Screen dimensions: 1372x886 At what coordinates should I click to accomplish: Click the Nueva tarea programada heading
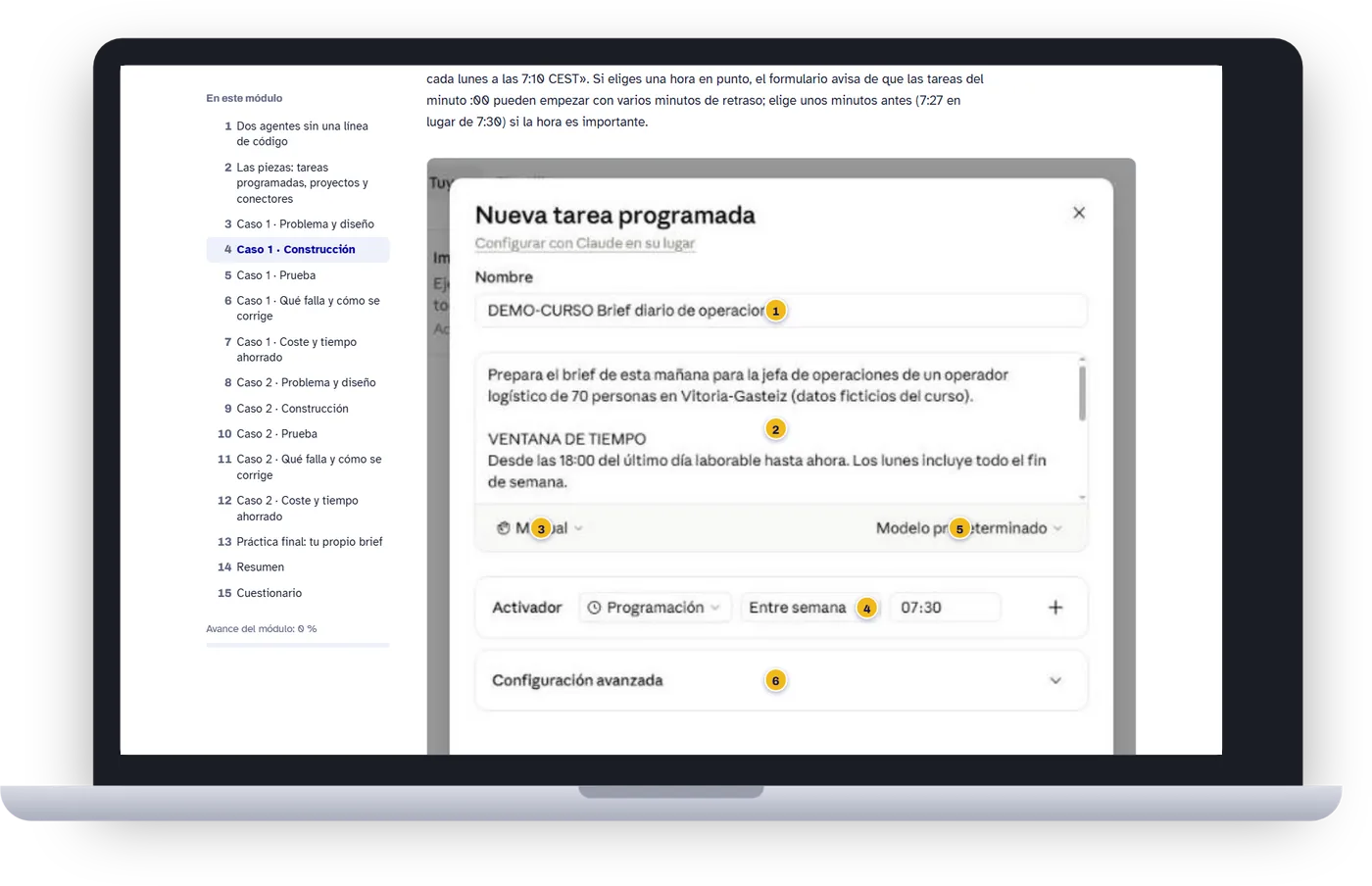pos(615,215)
